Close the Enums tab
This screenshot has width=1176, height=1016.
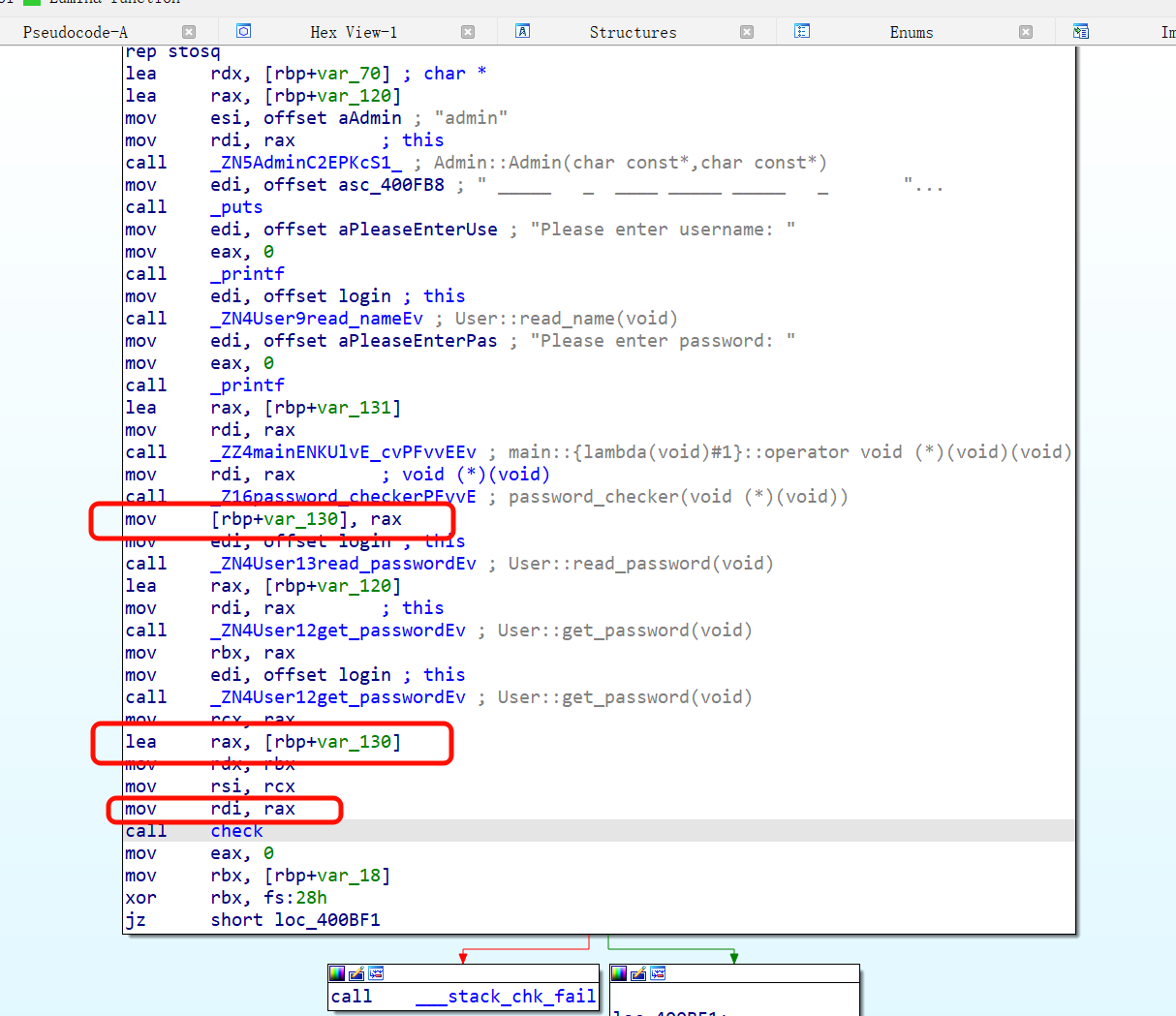coord(1026,32)
